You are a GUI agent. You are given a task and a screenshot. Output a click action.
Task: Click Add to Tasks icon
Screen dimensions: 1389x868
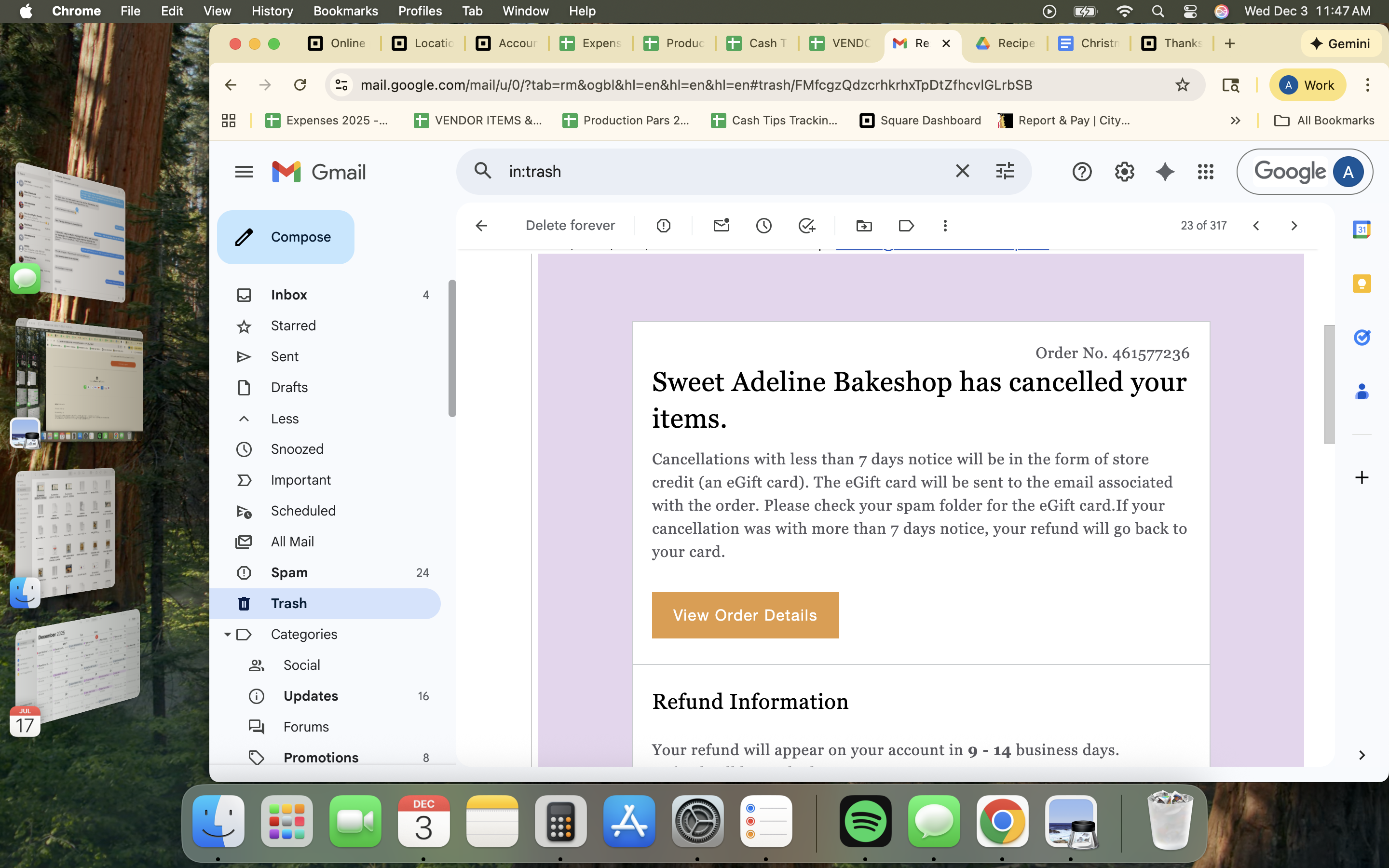click(806, 226)
